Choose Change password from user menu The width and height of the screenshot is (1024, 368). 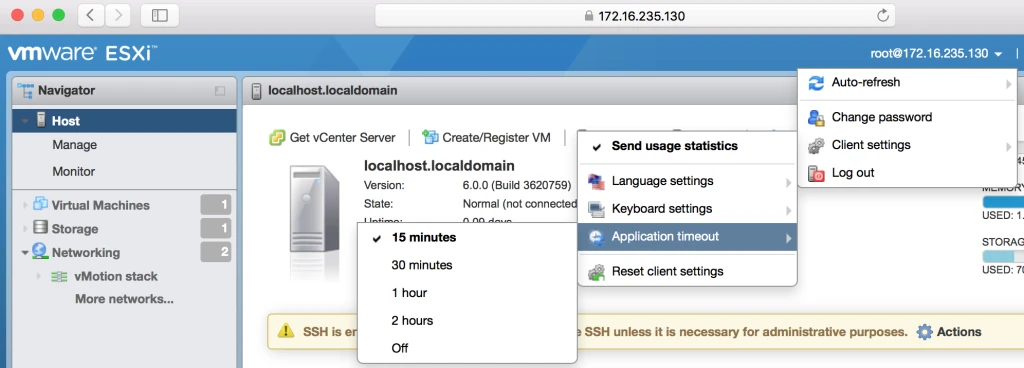point(882,117)
